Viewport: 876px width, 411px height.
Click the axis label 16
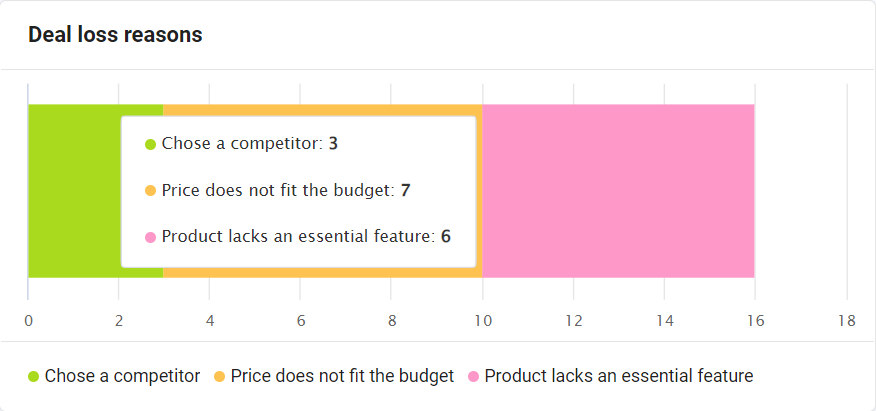755,321
